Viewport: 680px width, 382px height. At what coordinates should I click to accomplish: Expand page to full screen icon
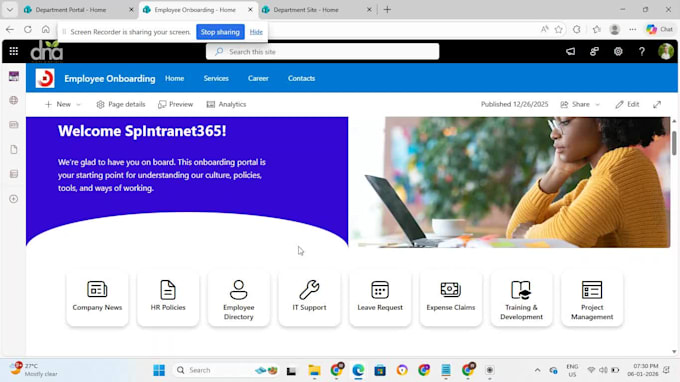tap(657, 104)
